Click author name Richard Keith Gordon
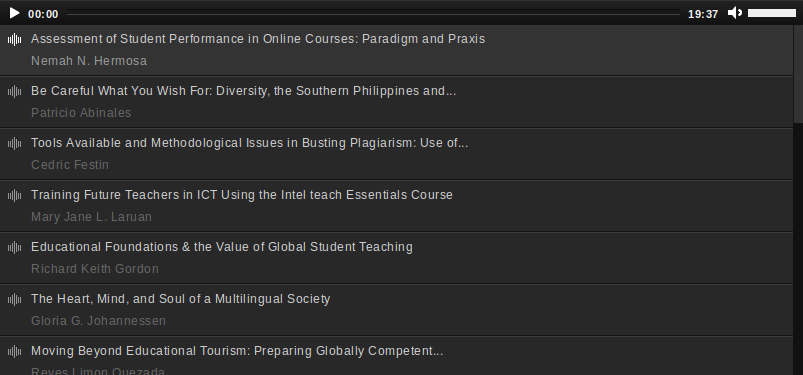The image size is (803, 375). click(x=95, y=269)
